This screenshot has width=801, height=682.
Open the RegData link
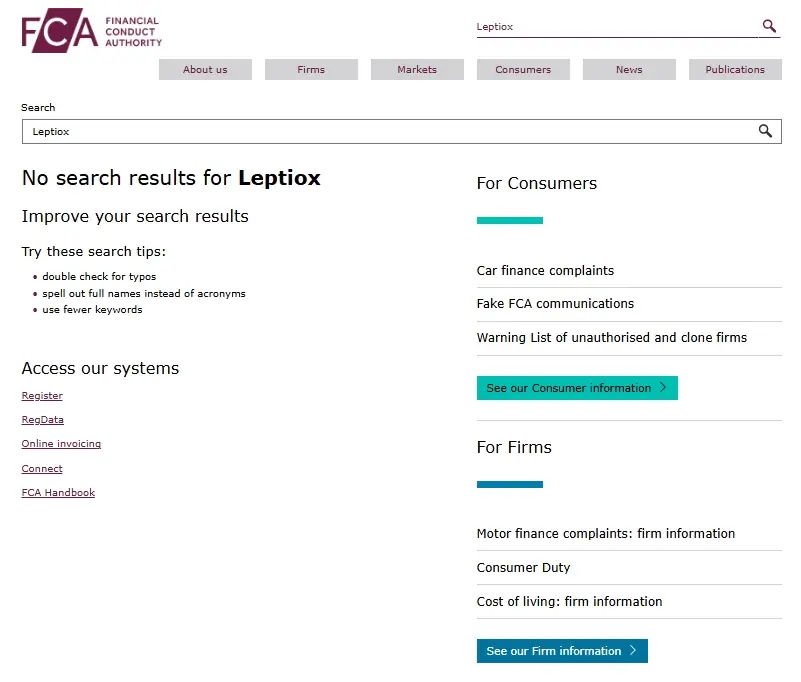(x=43, y=420)
